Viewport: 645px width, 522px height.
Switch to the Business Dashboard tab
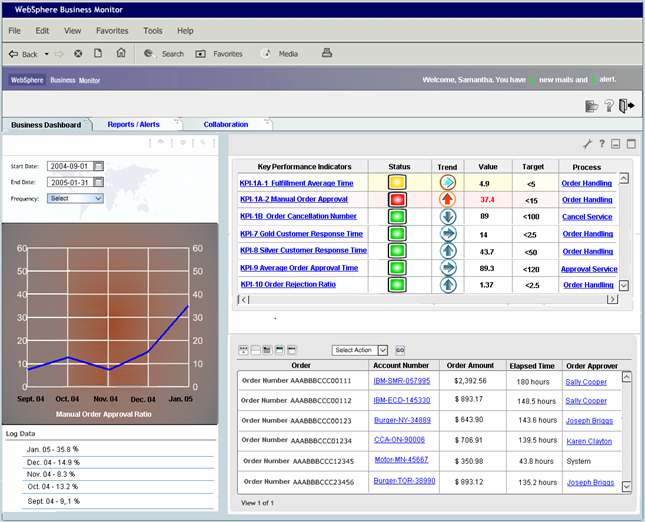46,125
